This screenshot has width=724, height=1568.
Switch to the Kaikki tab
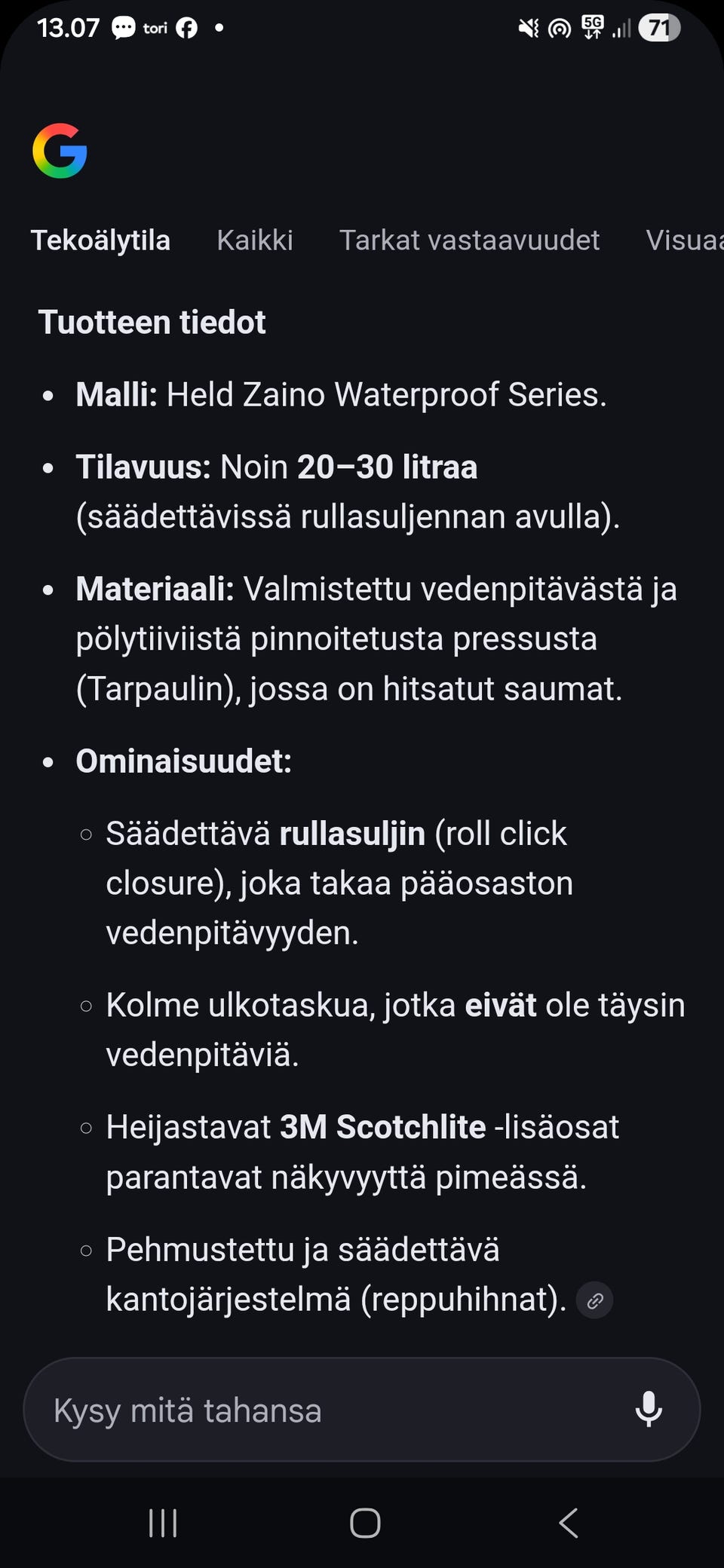(254, 240)
